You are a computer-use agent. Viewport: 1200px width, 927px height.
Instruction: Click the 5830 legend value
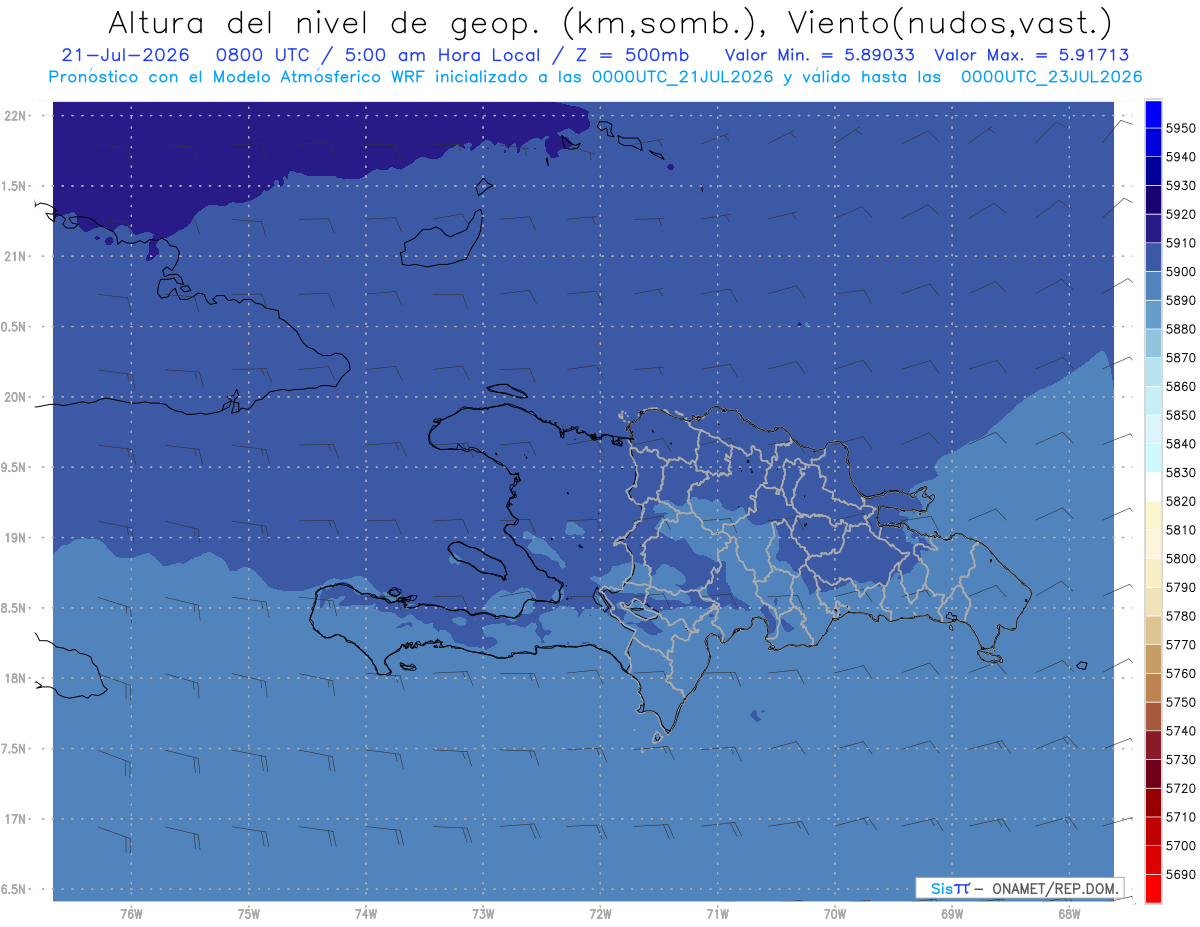coord(1180,472)
